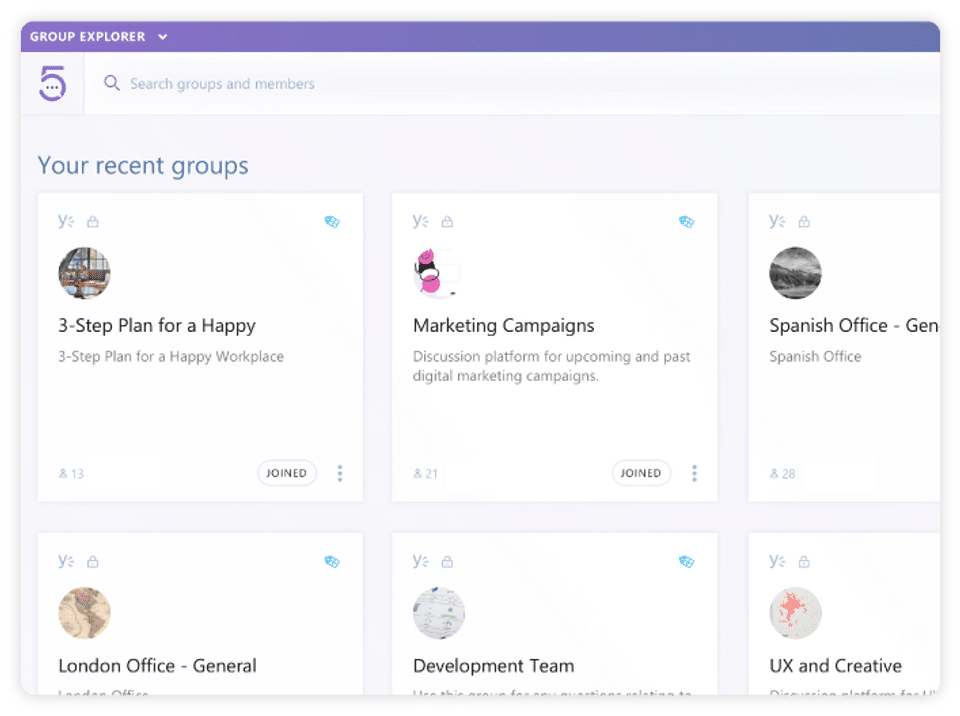Click the search magnifier icon
Viewport: 960px width, 716px height.
pyautogui.click(x=112, y=83)
